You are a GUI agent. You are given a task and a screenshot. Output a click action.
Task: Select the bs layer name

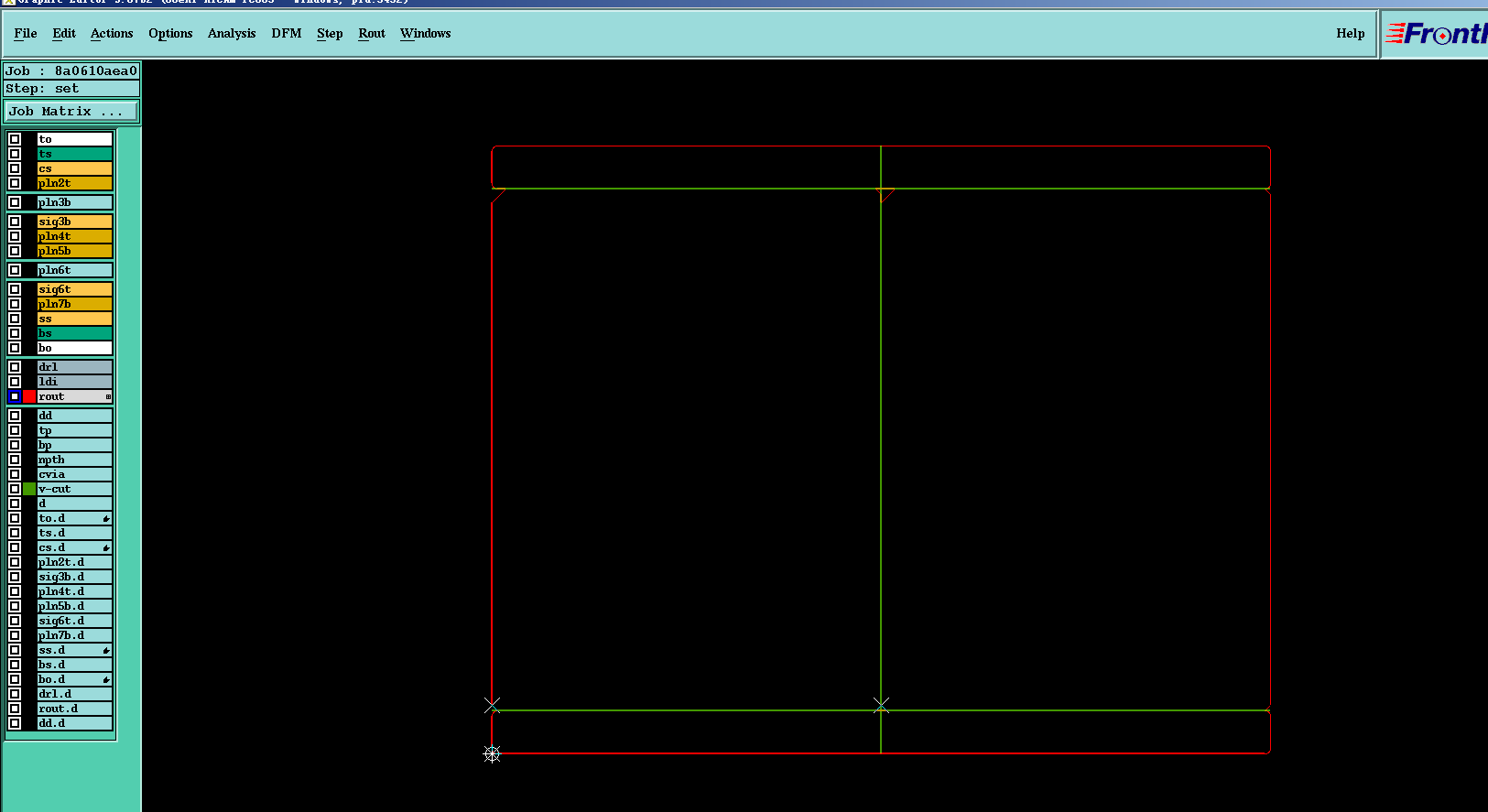[74, 333]
